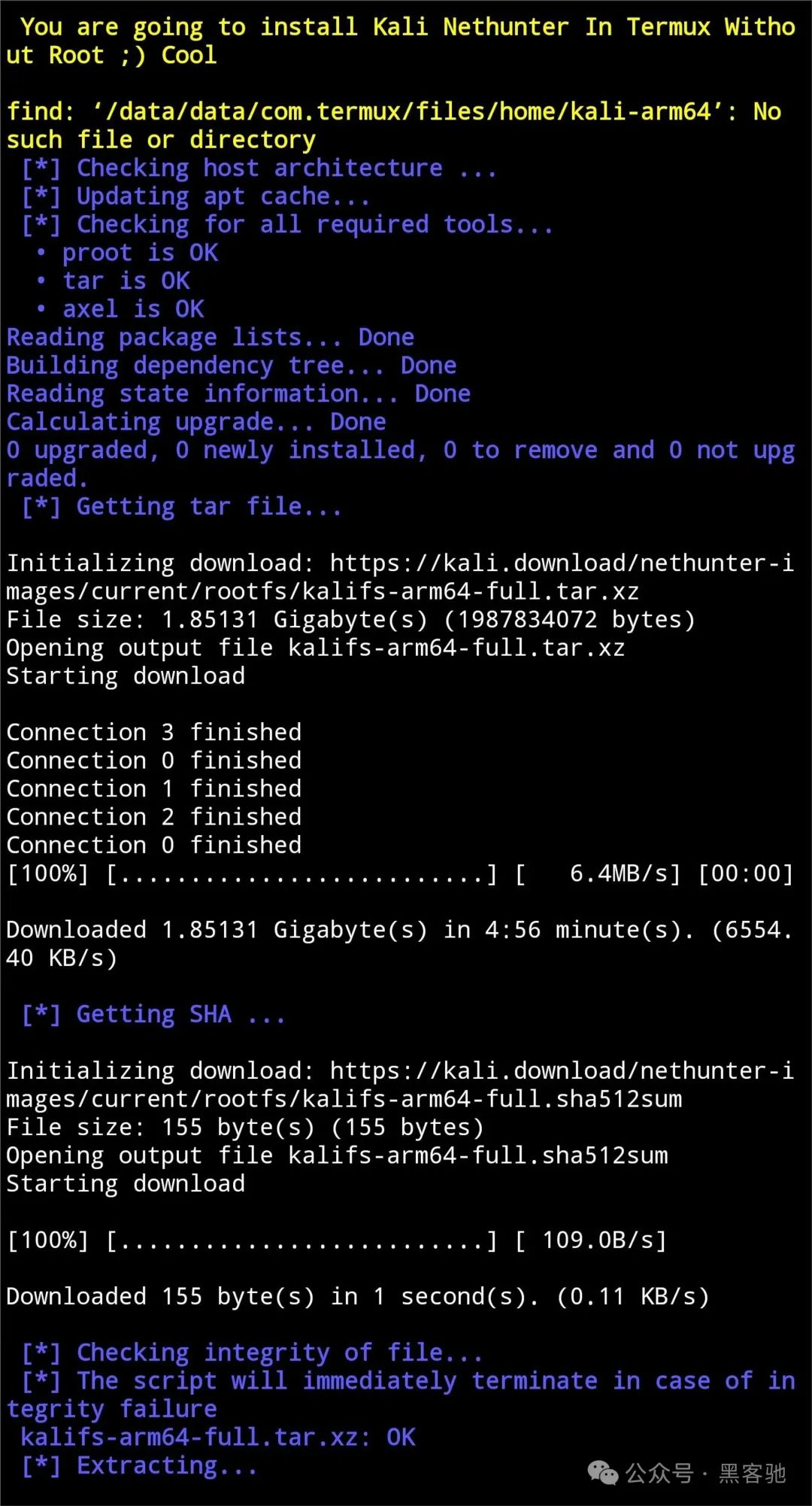Click the 'File size: 1.85131 Gigabyte(s)' line

pyautogui.click(x=351, y=619)
